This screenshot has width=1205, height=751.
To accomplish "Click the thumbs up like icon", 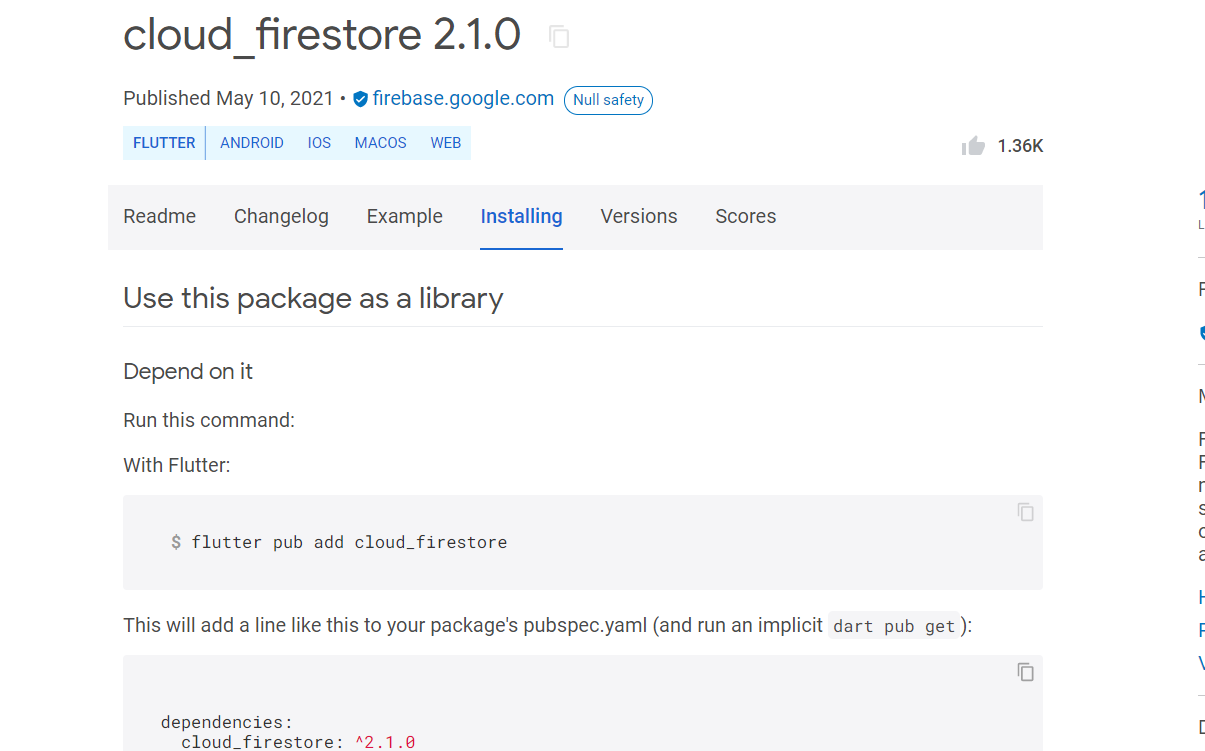I will click(x=973, y=146).
